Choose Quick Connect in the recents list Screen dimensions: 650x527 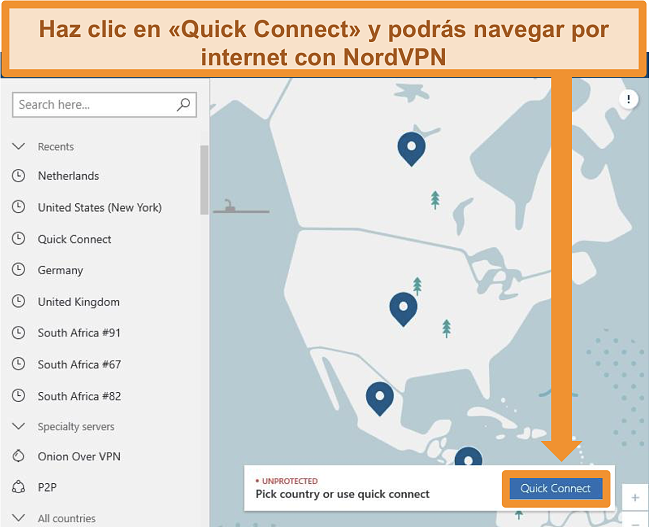[75, 239]
